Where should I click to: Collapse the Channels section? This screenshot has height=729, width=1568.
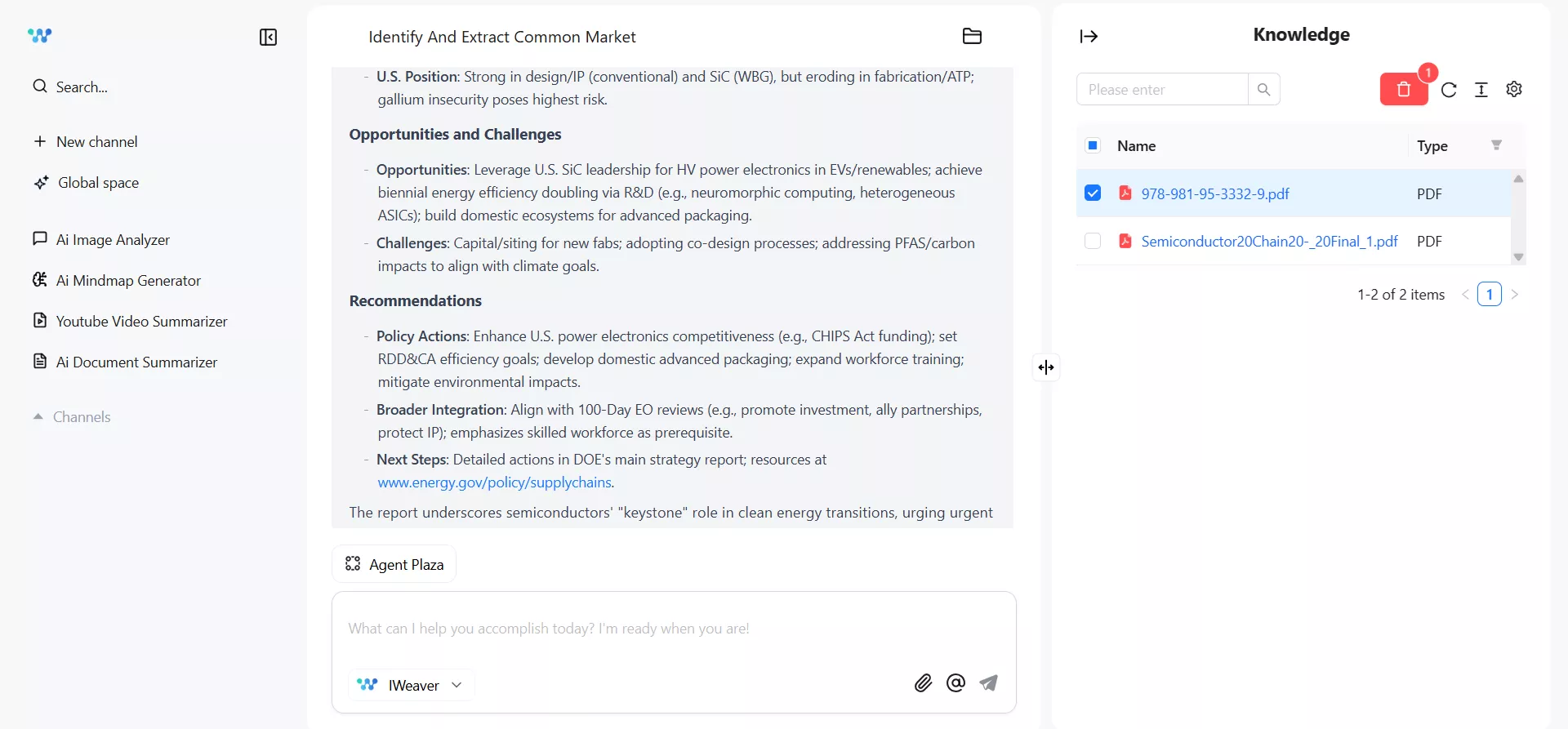[x=38, y=417]
